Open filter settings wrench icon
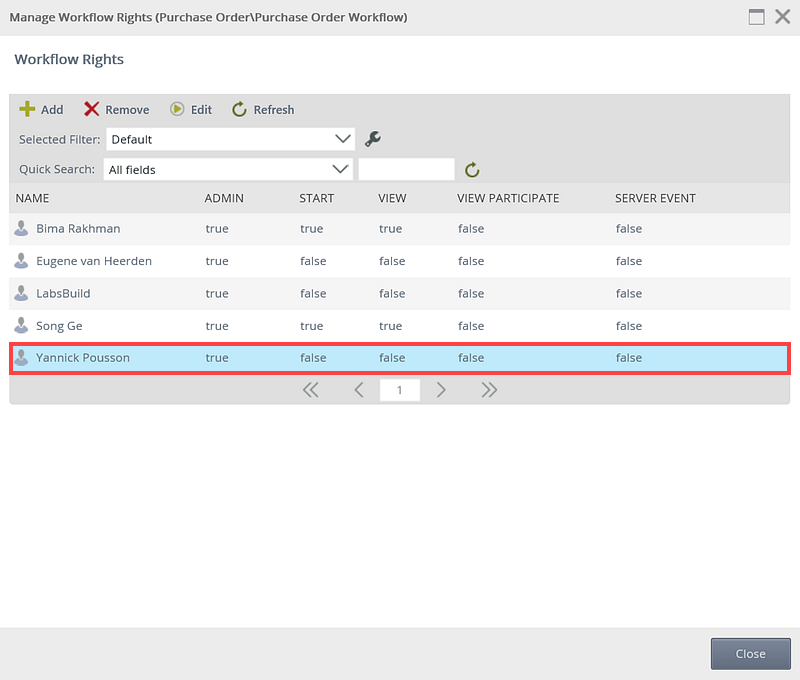 coord(373,139)
